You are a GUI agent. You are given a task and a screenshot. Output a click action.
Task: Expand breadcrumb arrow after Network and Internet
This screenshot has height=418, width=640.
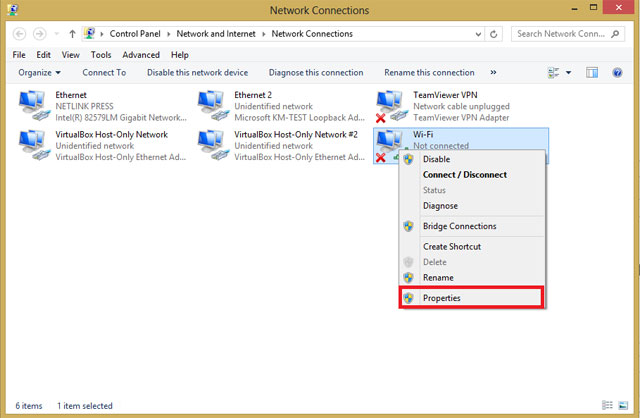point(263,34)
